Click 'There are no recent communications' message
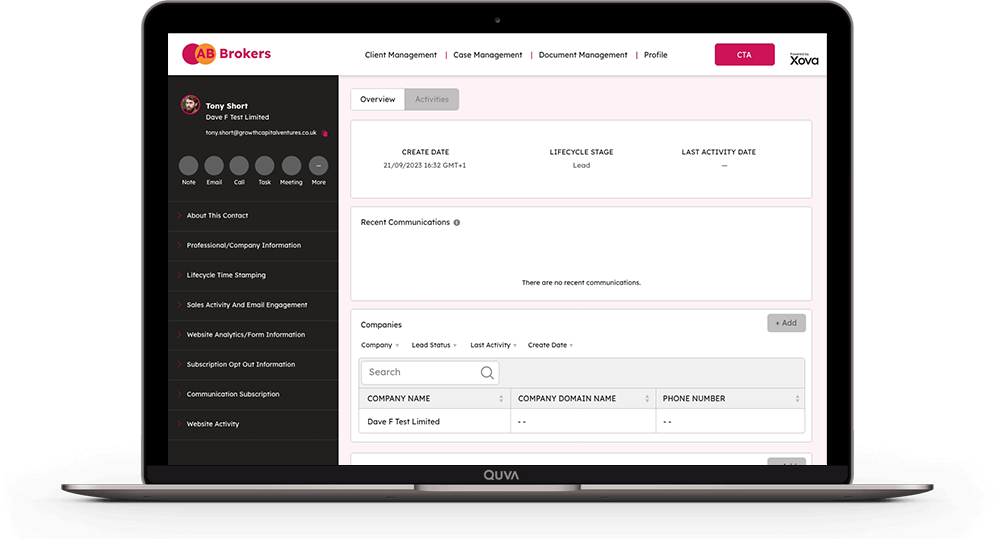This screenshot has height=539, width=1000. tap(581, 283)
